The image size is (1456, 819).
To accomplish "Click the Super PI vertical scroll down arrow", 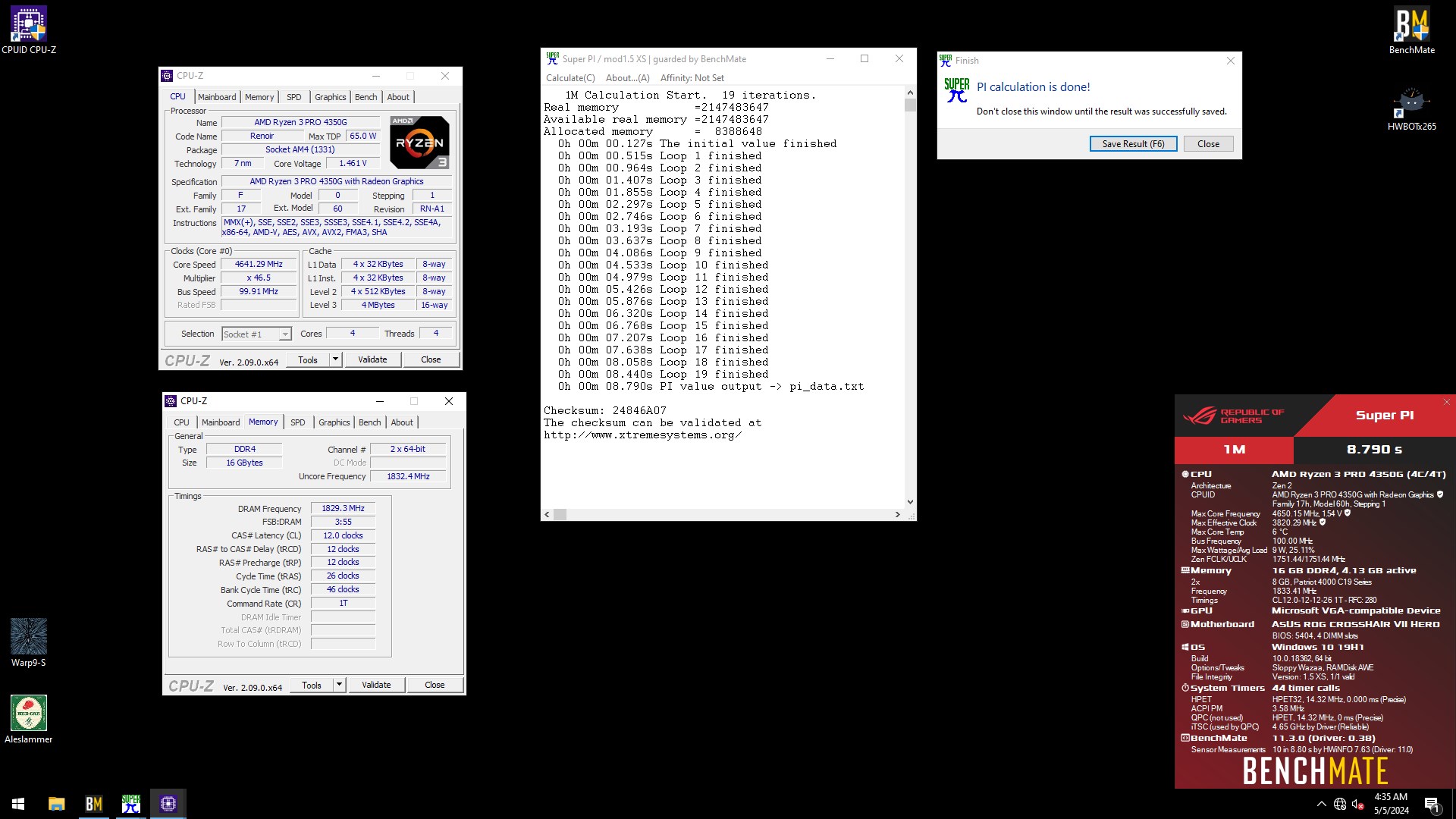I will coord(910,502).
